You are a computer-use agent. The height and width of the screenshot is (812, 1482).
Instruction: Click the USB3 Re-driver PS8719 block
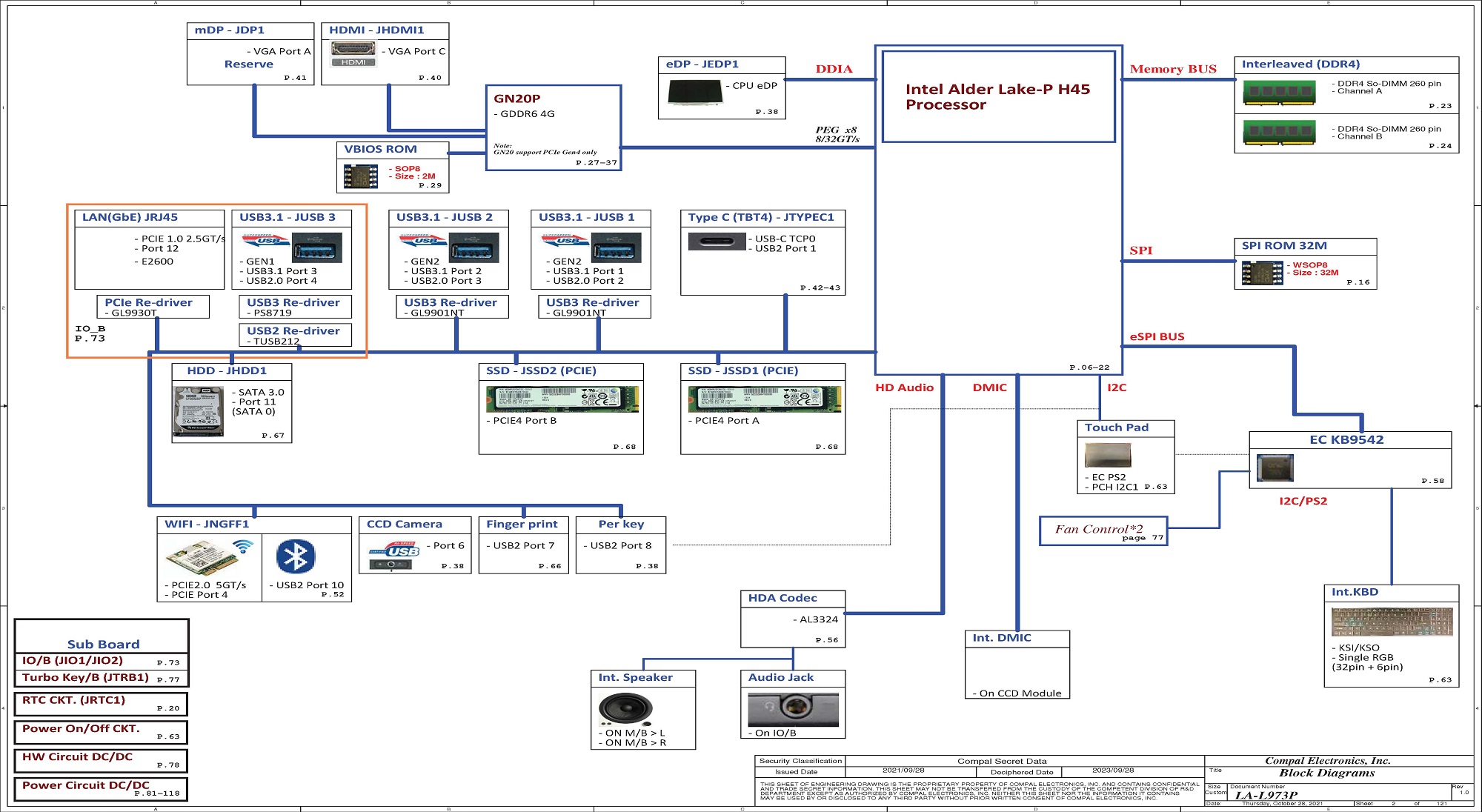click(295, 307)
